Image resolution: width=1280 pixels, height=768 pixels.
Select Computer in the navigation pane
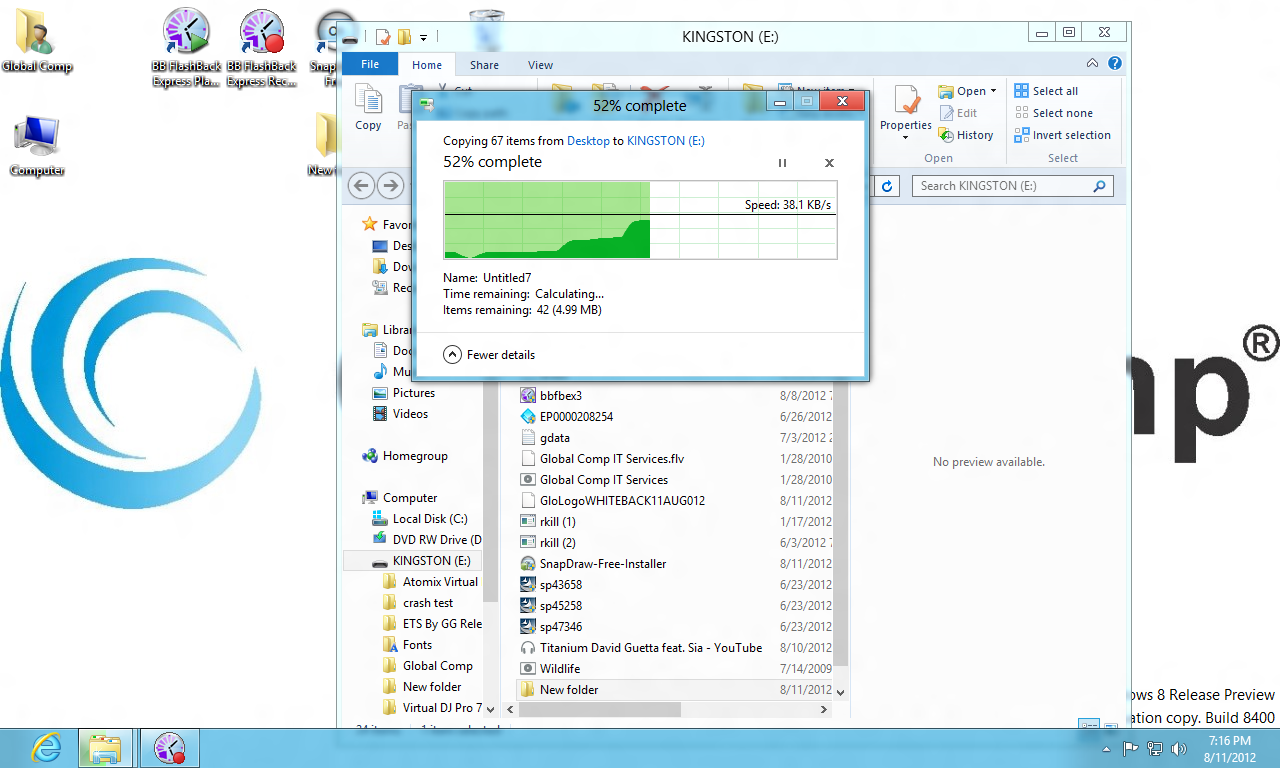400,498
